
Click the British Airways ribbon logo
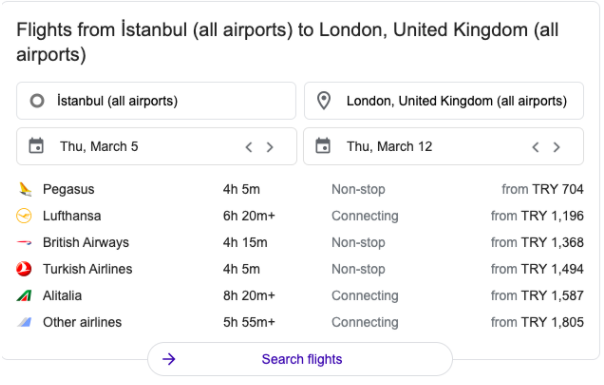point(24,242)
